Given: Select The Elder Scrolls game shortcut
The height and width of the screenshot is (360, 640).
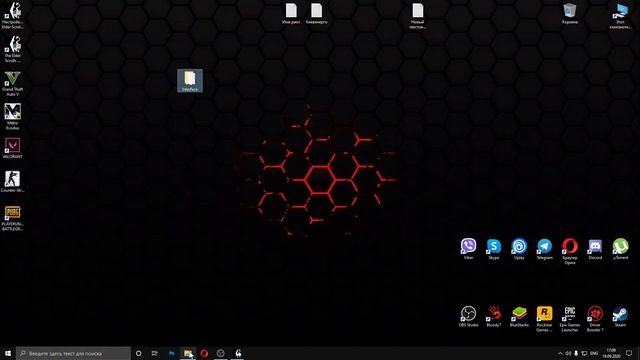Looking at the screenshot, I should click(x=12, y=49).
